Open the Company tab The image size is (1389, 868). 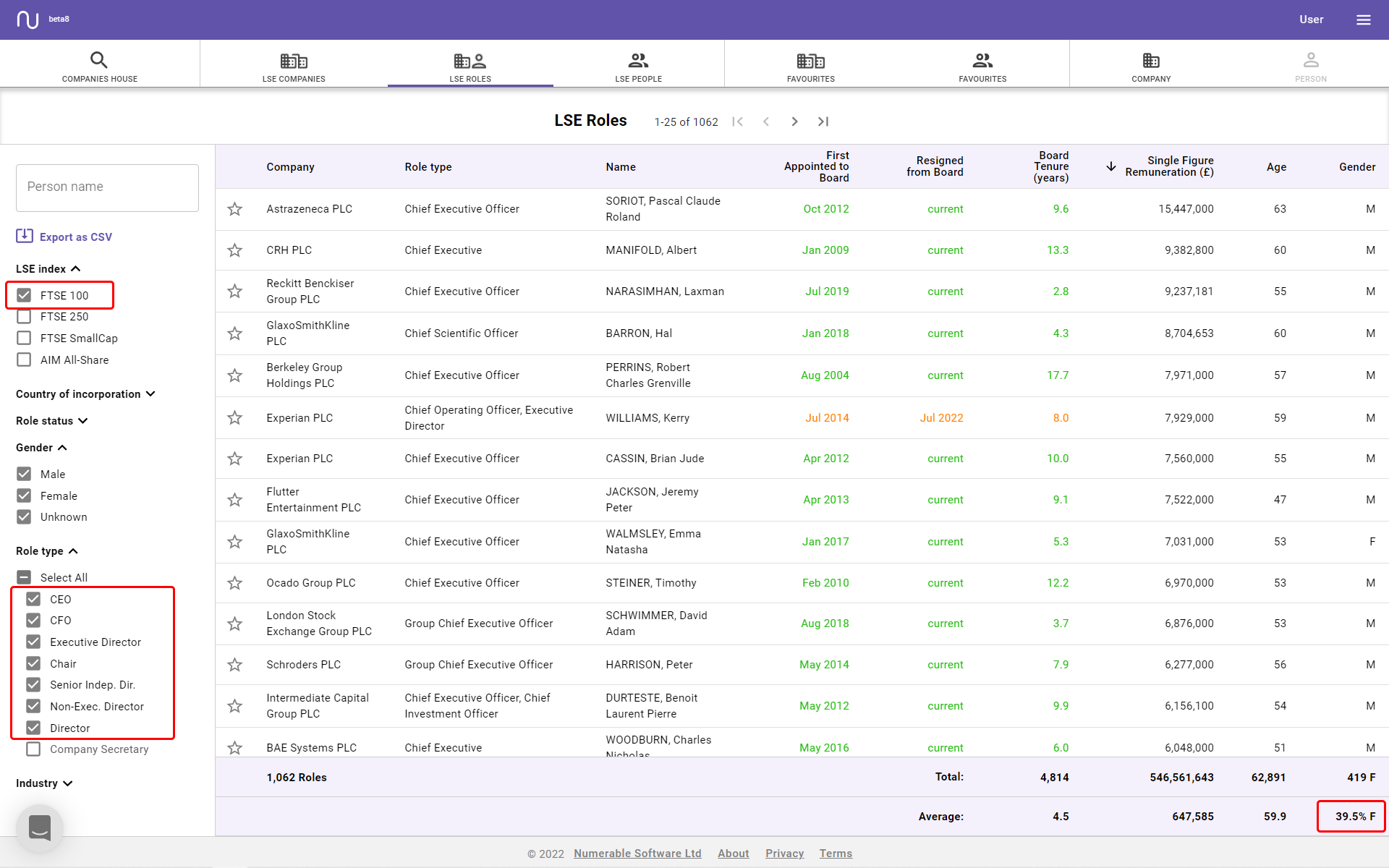tap(1151, 67)
